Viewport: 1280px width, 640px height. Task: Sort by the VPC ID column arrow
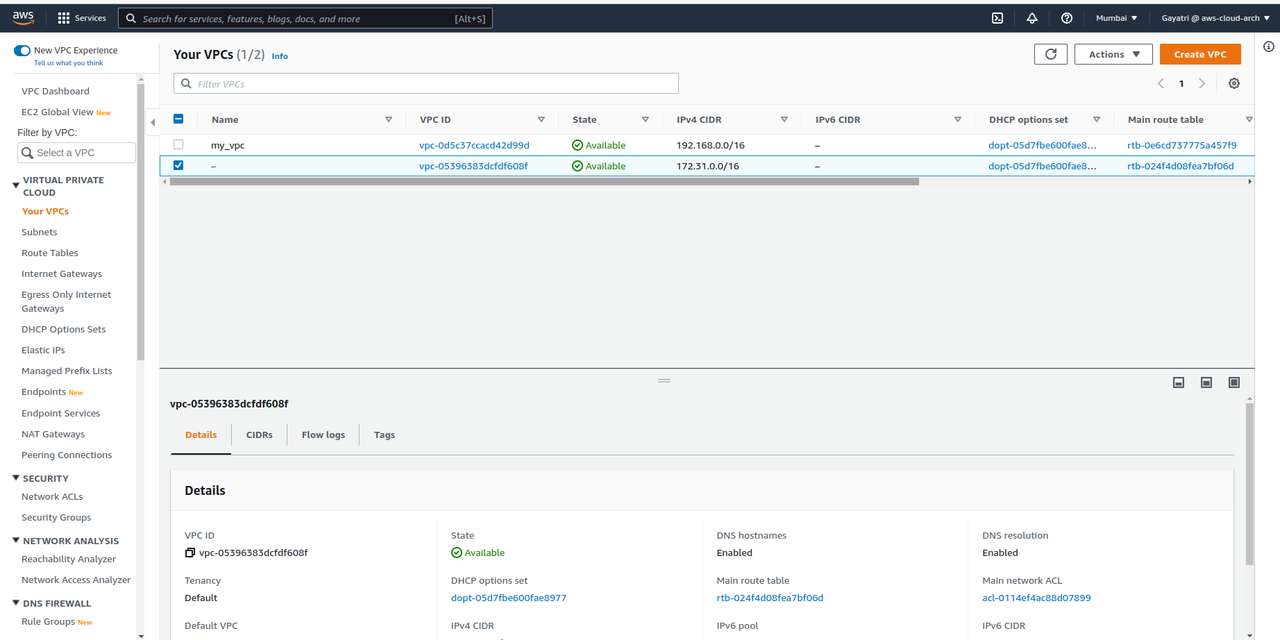[x=541, y=120]
